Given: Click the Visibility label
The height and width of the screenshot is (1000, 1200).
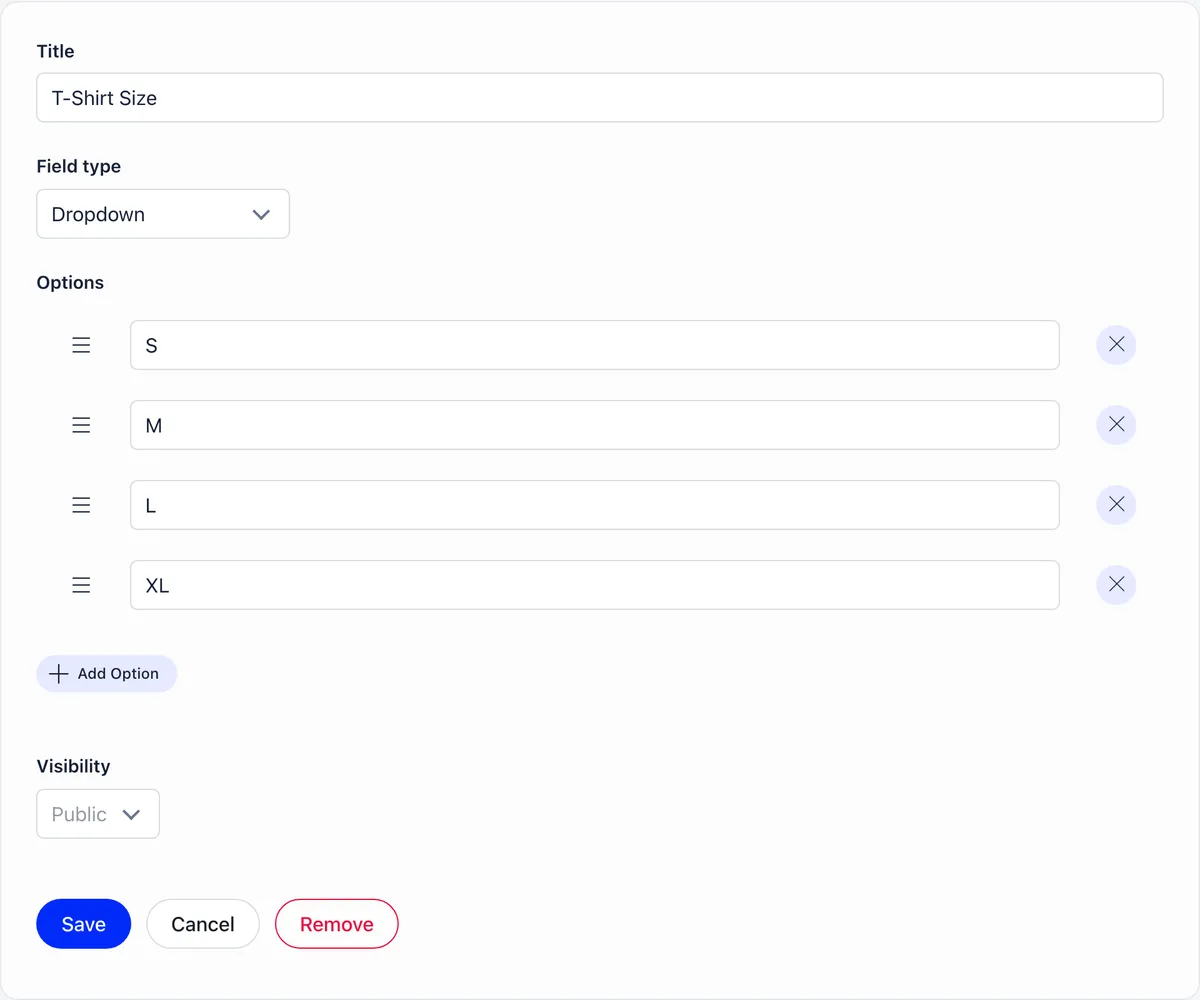Looking at the screenshot, I should point(74,767).
